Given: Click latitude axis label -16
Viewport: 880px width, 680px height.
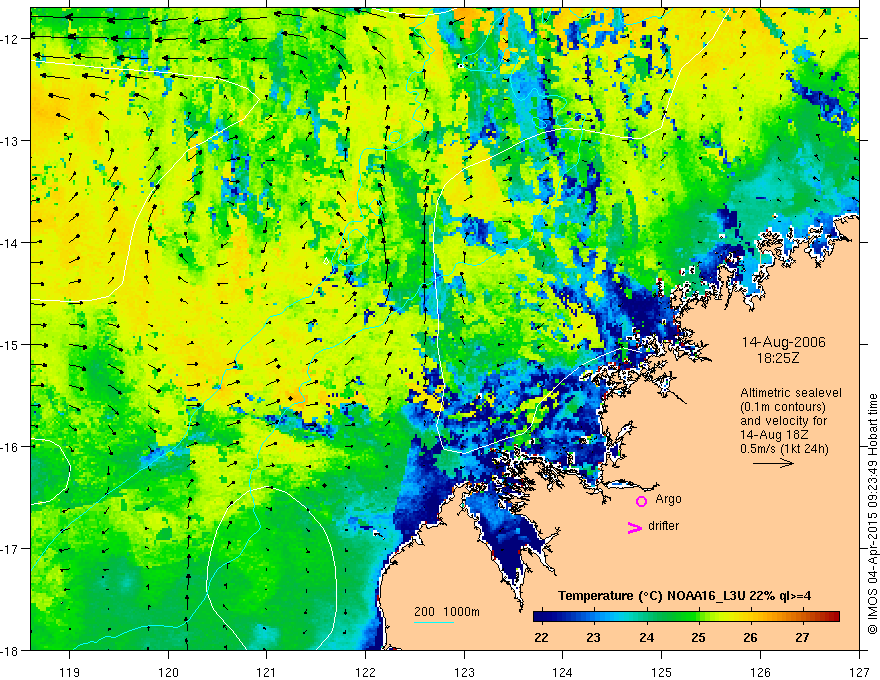Looking at the screenshot, I should point(11,447).
